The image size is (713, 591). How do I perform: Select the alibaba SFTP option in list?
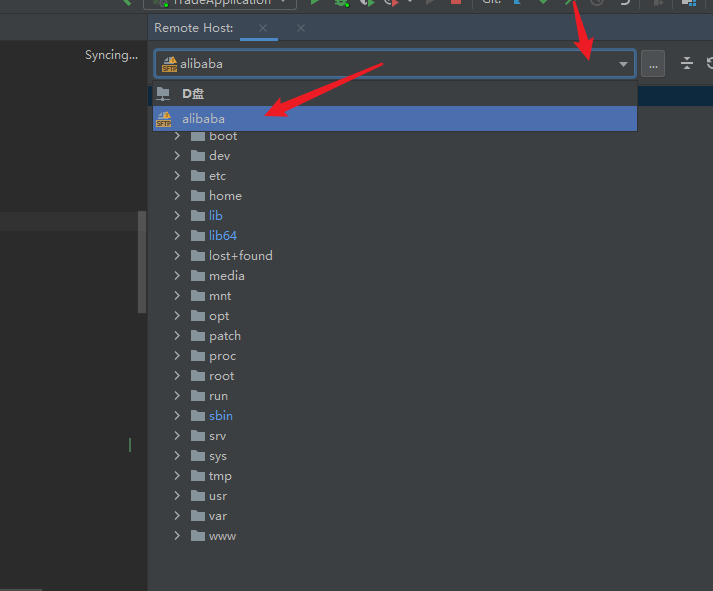tap(395, 119)
